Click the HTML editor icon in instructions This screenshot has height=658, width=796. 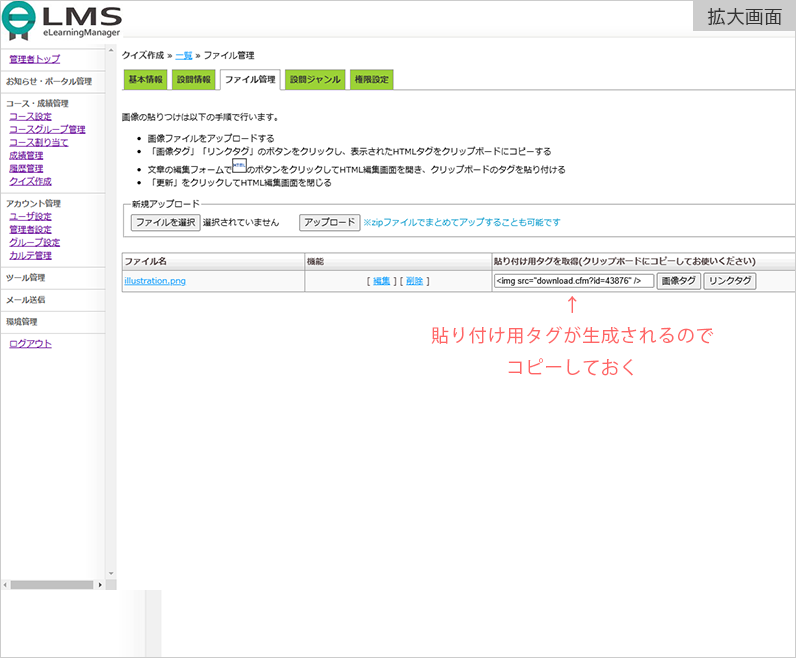tap(239, 165)
